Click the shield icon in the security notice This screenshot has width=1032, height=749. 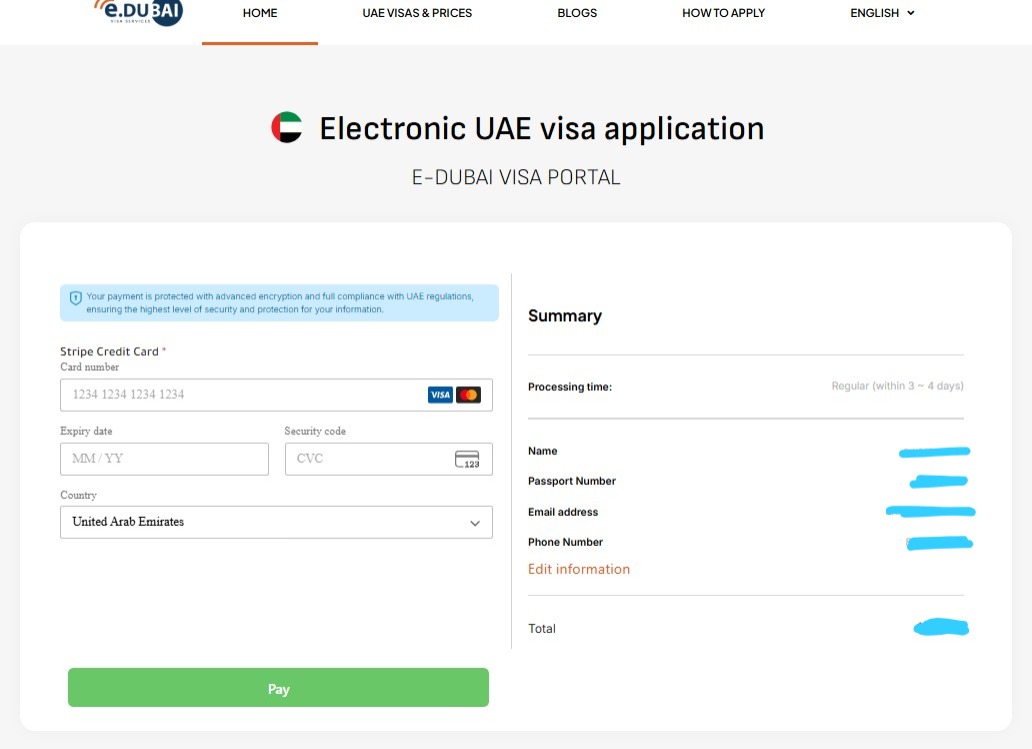76,297
